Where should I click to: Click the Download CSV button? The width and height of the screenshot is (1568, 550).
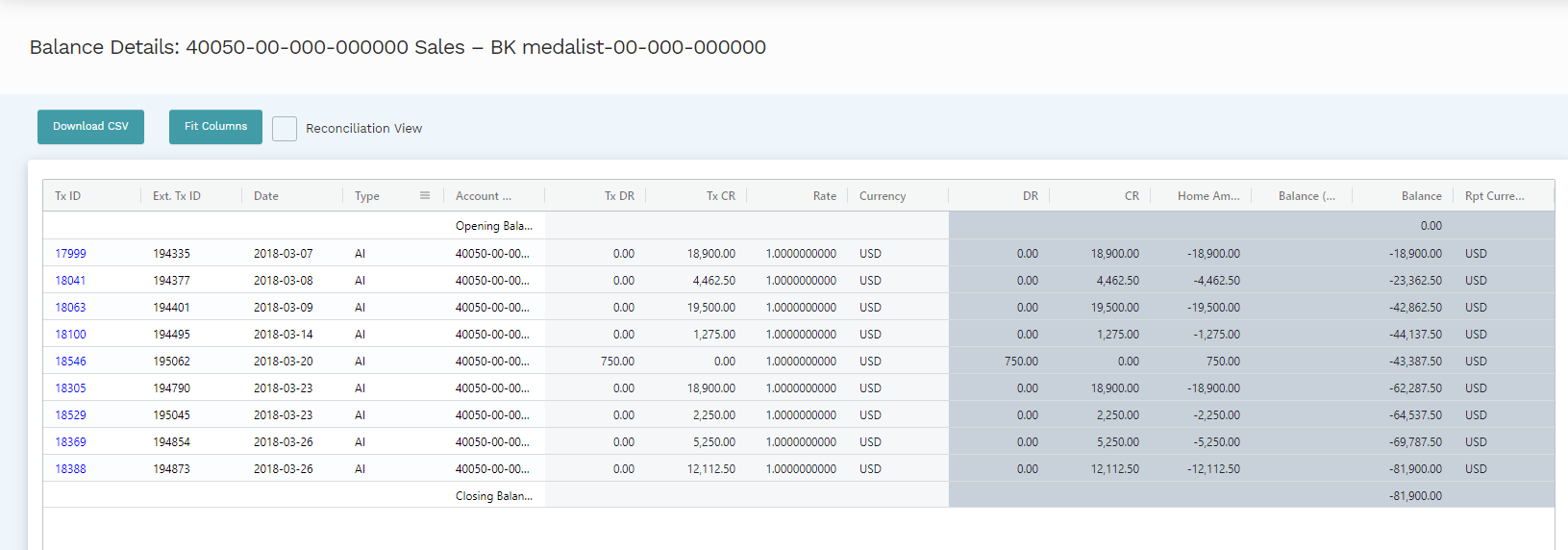click(x=90, y=127)
